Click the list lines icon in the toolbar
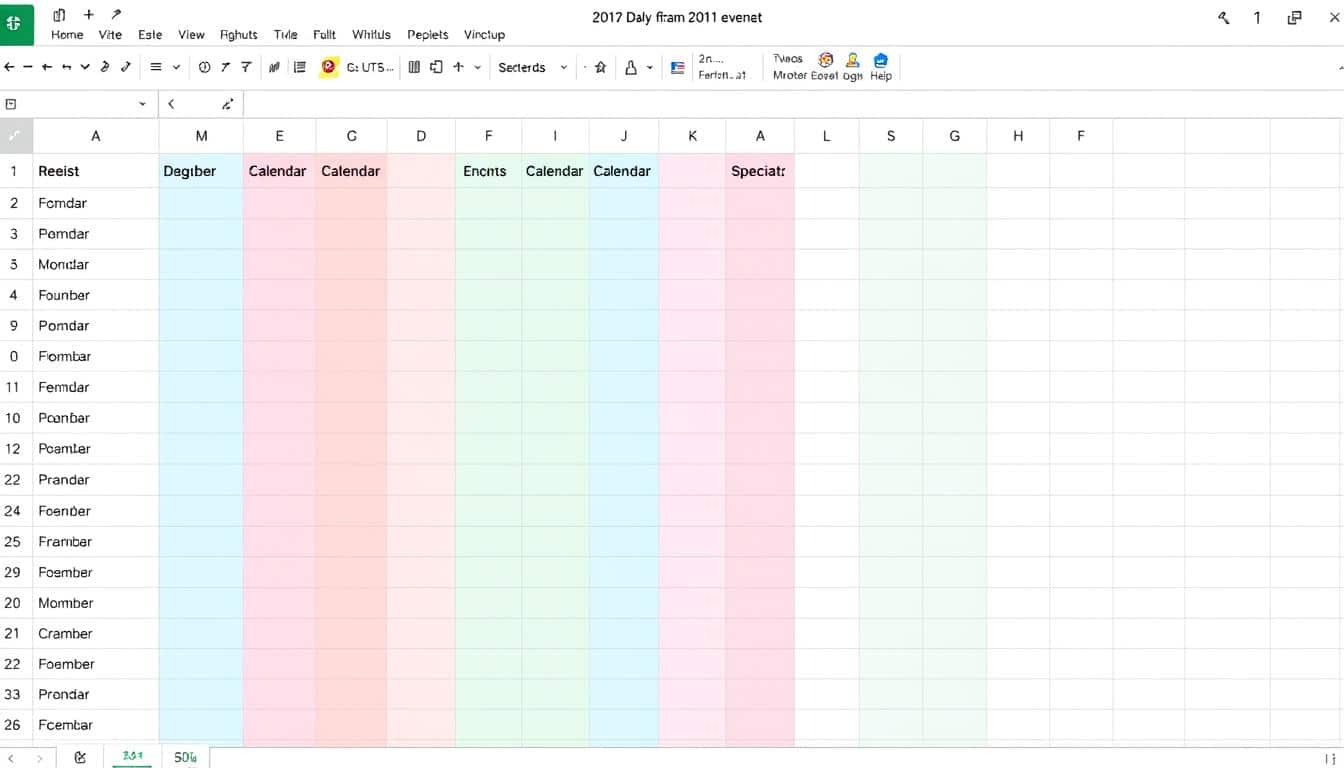The image size is (1344, 768). click(x=299, y=67)
